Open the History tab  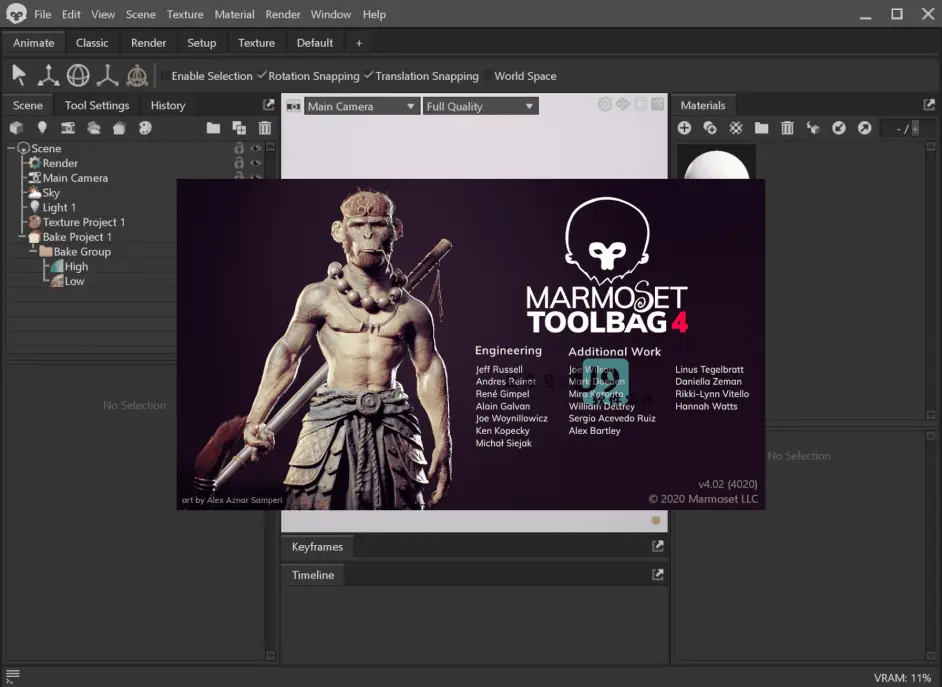pyautogui.click(x=168, y=105)
